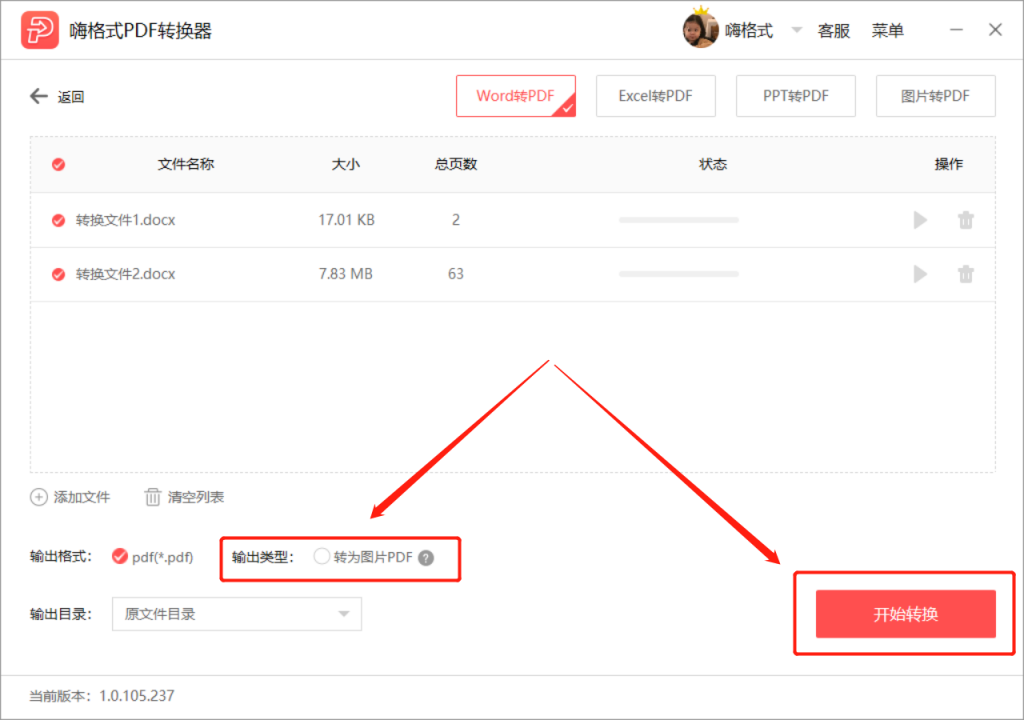Open the 输出目录 原文件目录 dropdown
This screenshot has width=1024, height=720.
(236, 614)
